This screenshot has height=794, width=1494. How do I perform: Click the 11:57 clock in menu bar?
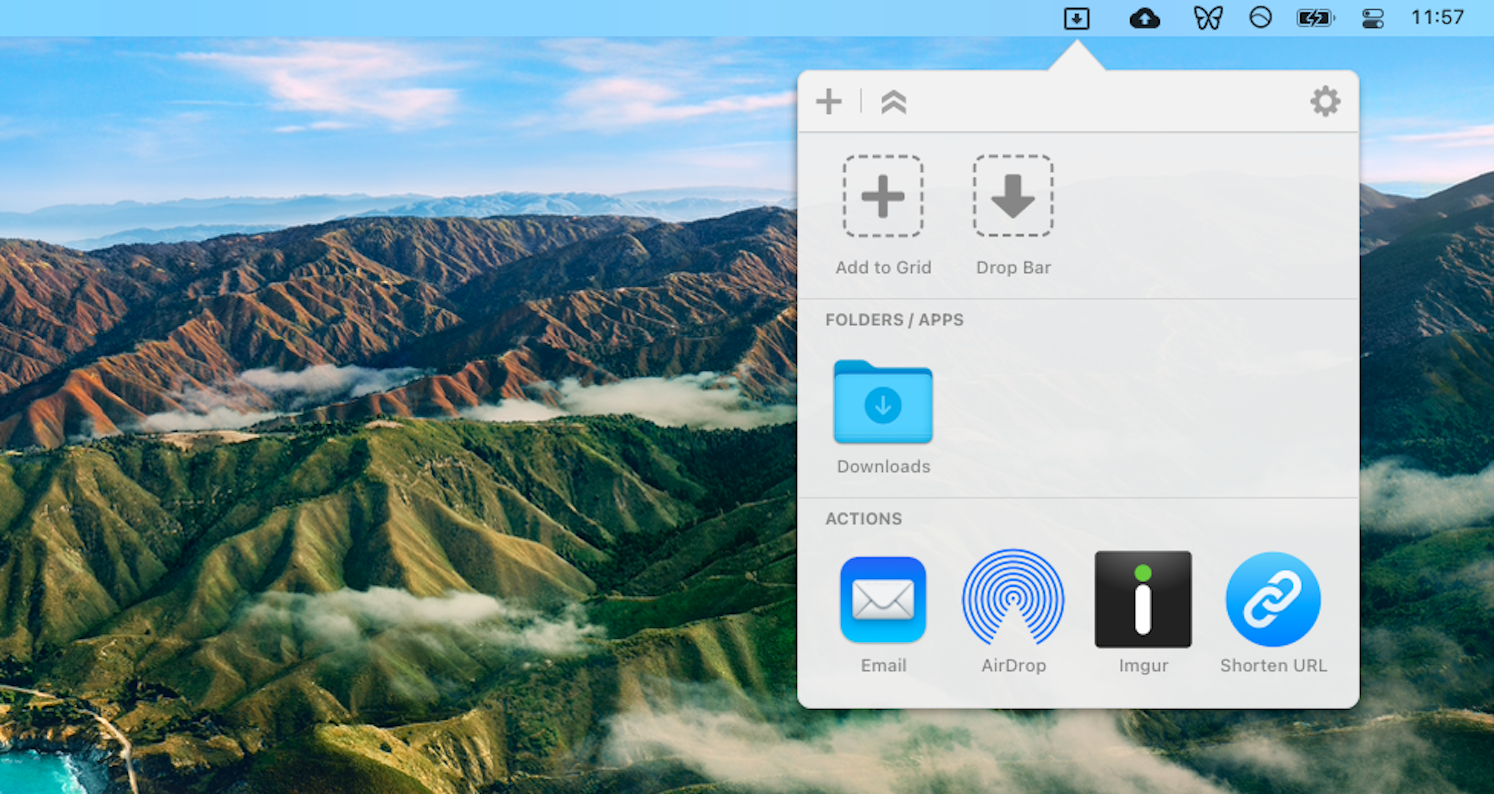click(1437, 18)
